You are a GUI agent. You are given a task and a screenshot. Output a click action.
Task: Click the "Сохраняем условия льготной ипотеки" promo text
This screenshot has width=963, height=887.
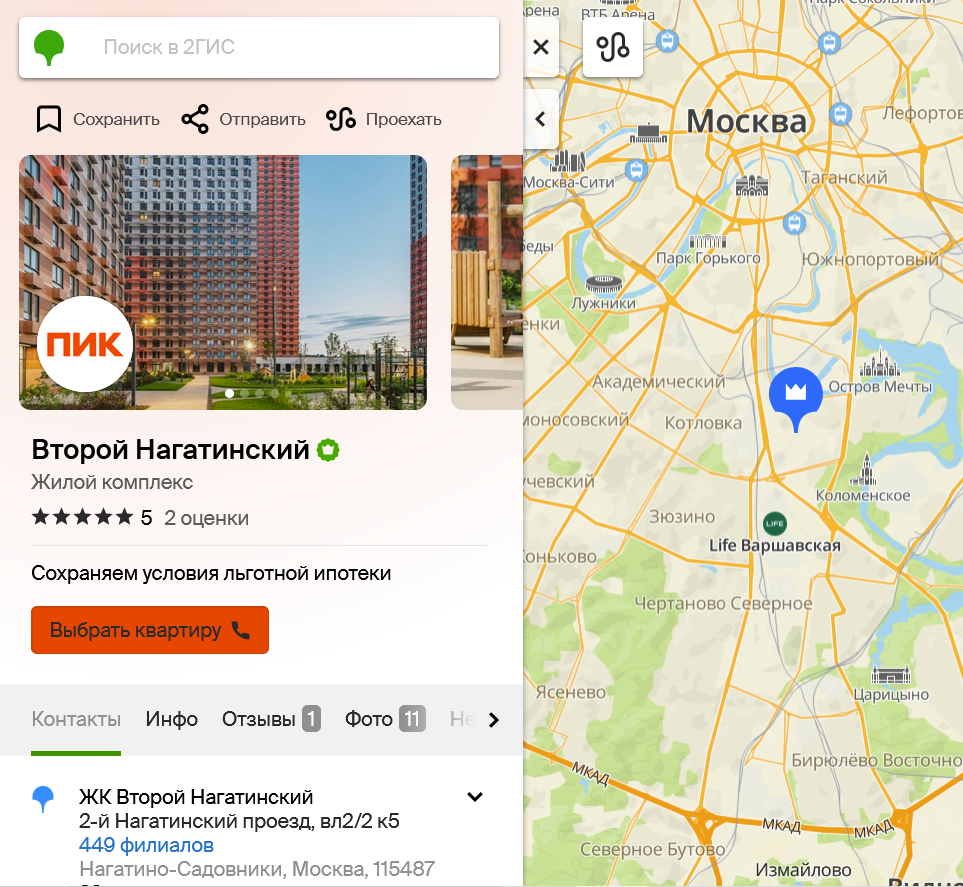[x=211, y=573]
